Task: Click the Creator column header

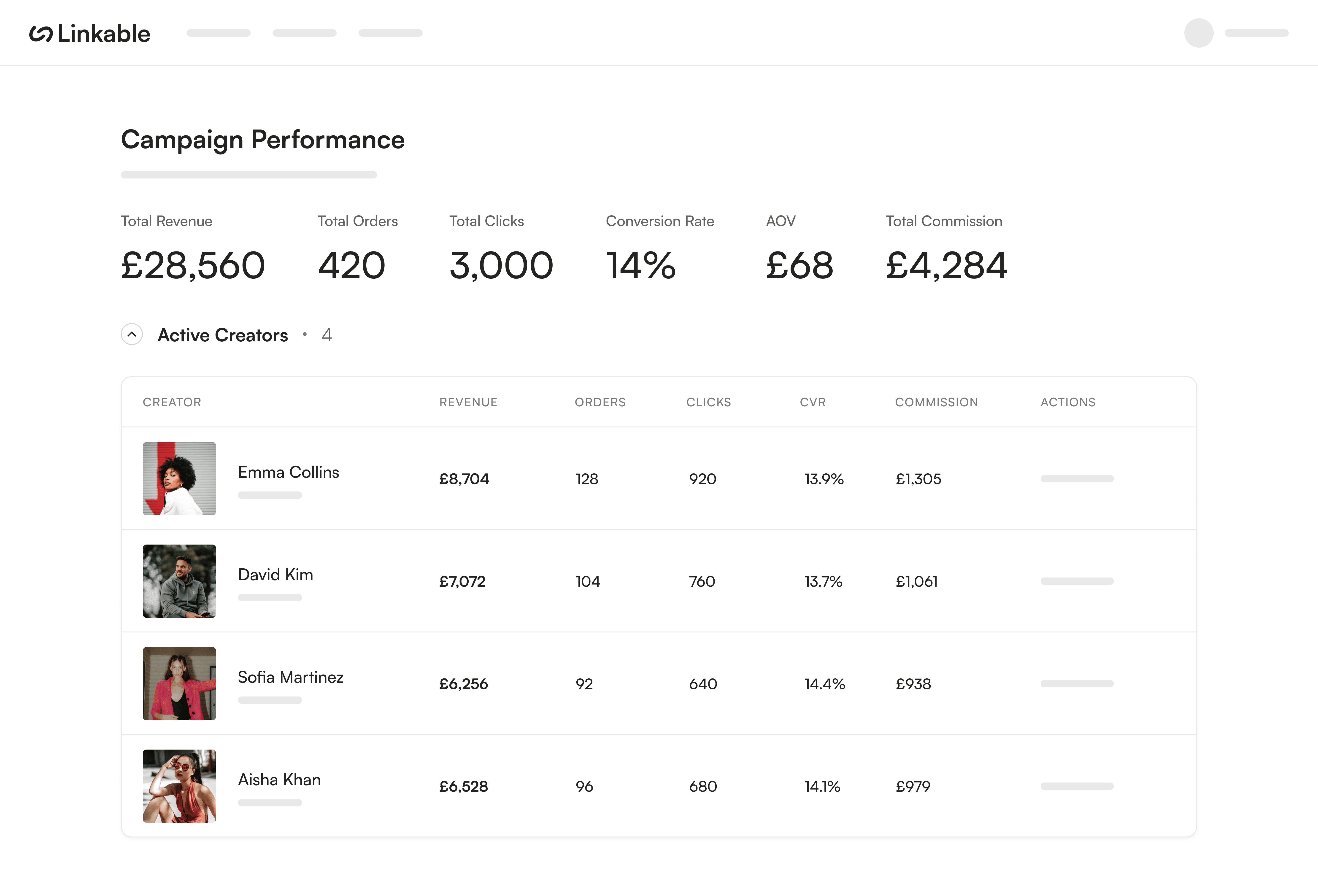Action: [x=172, y=402]
